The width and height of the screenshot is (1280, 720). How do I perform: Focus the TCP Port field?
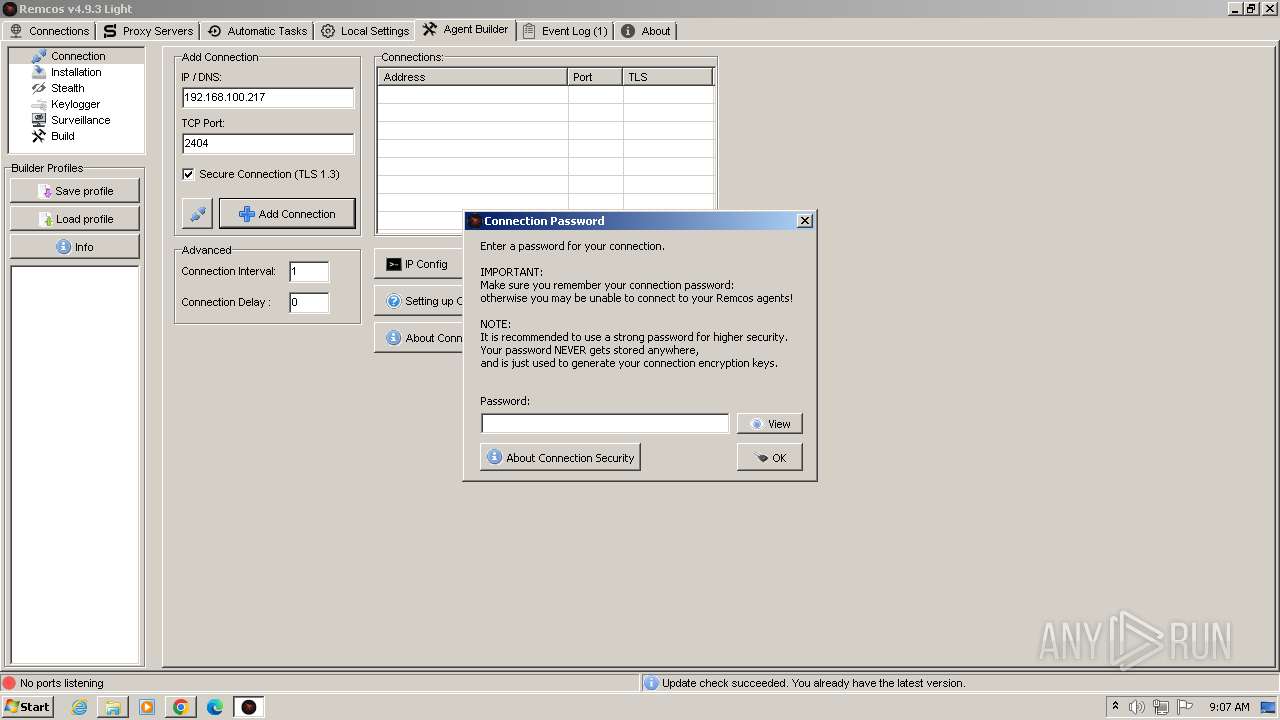click(x=268, y=143)
